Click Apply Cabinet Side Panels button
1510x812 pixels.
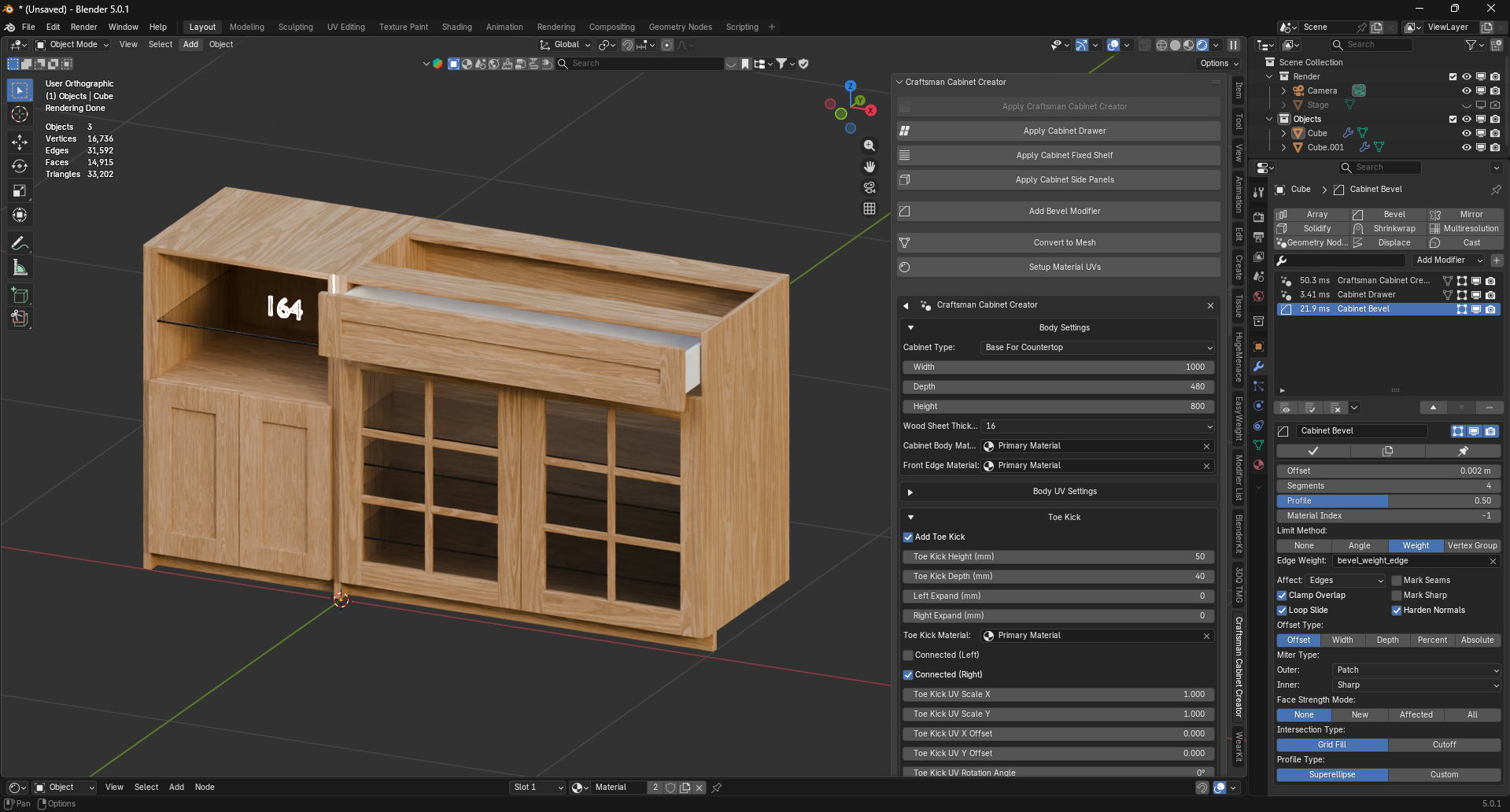pos(1058,180)
